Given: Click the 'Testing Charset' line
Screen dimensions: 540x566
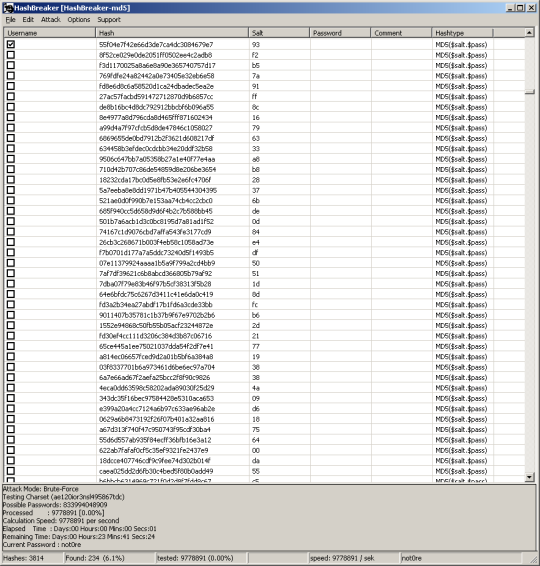Looking at the screenshot, I should pyautogui.click(x=64, y=497).
